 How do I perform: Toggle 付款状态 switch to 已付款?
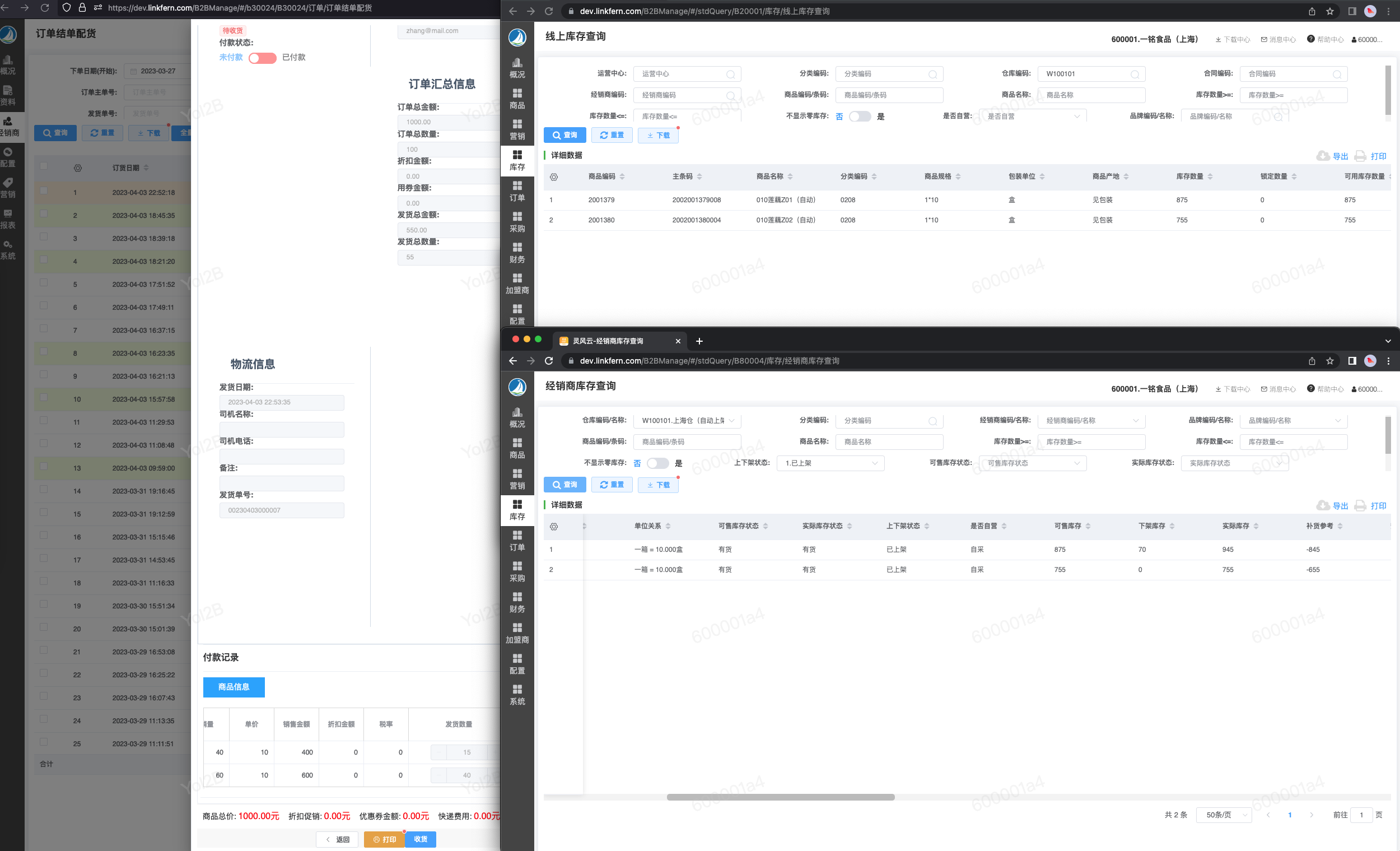click(x=262, y=58)
